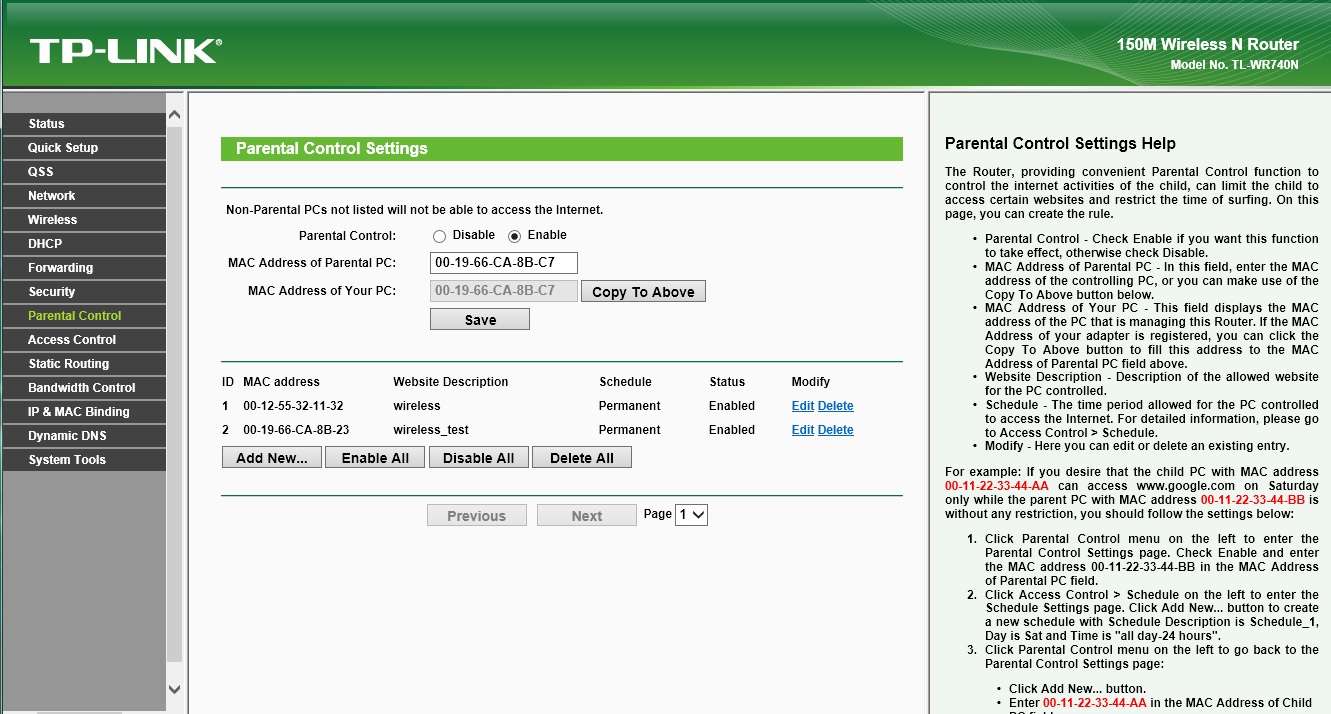Edit the wireless_test entry
This screenshot has height=714, width=1331.
(802, 430)
